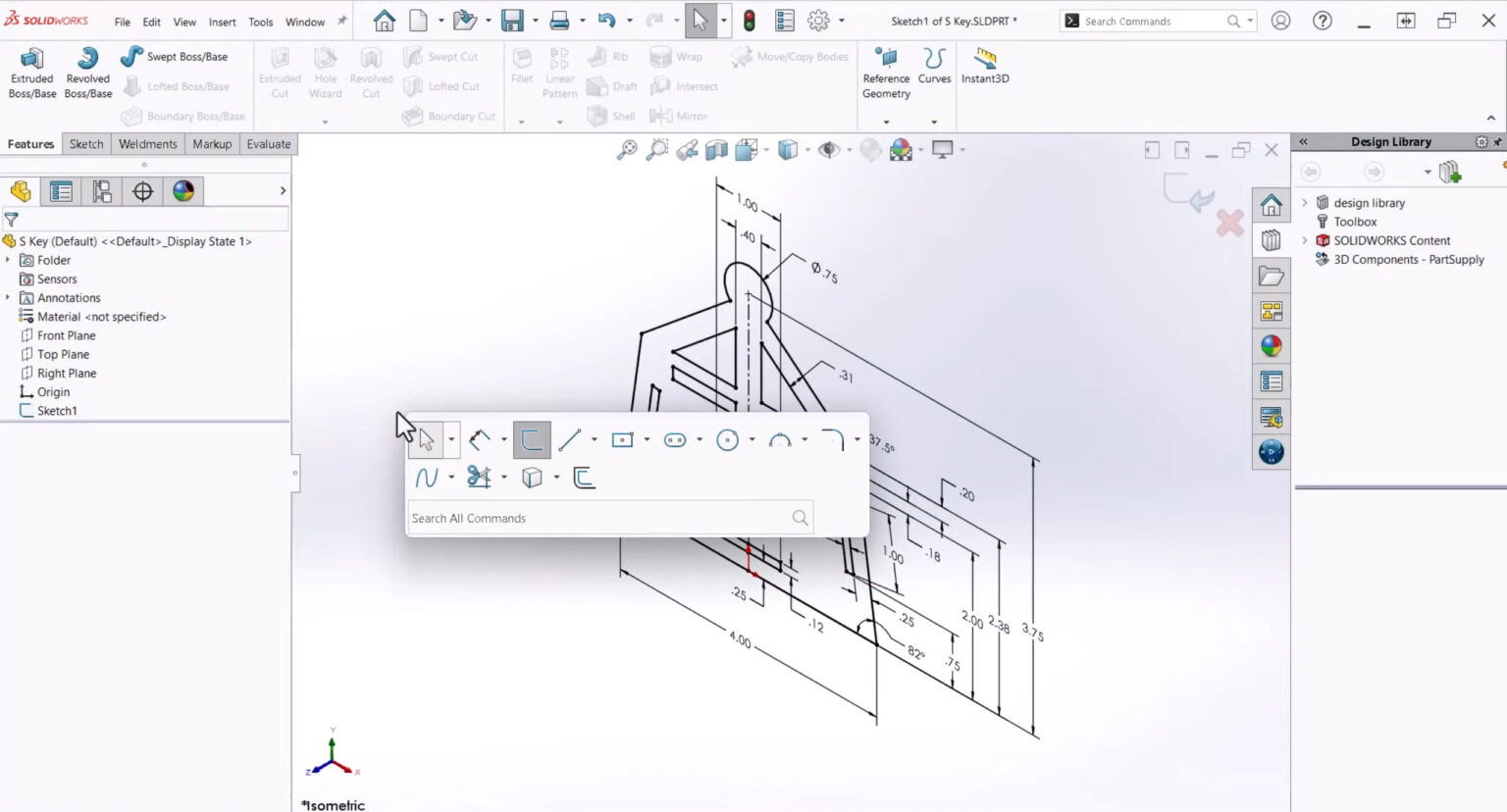Choose the Smart Dimension tool

coord(479,439)
